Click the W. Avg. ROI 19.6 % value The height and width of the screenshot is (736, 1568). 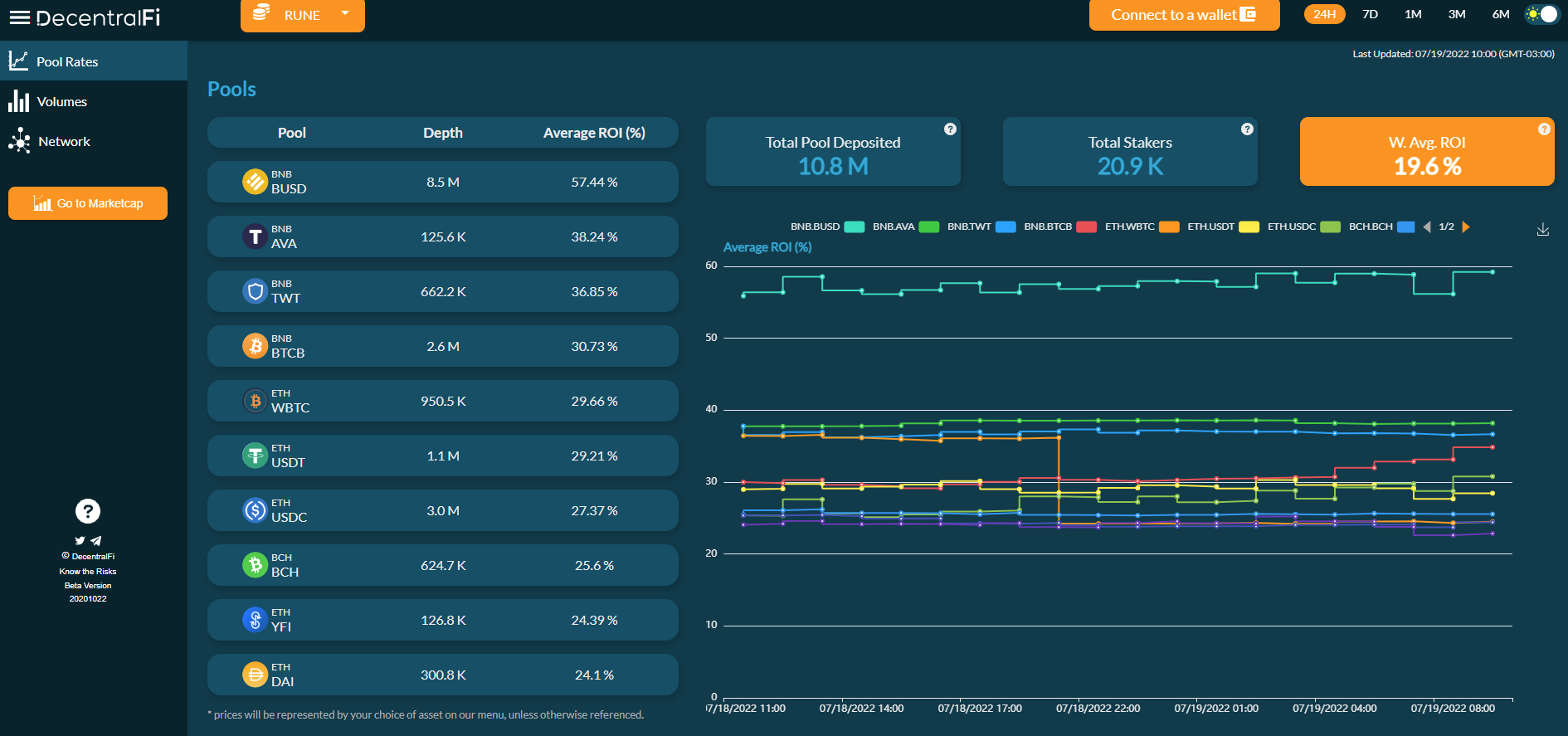1427,167
